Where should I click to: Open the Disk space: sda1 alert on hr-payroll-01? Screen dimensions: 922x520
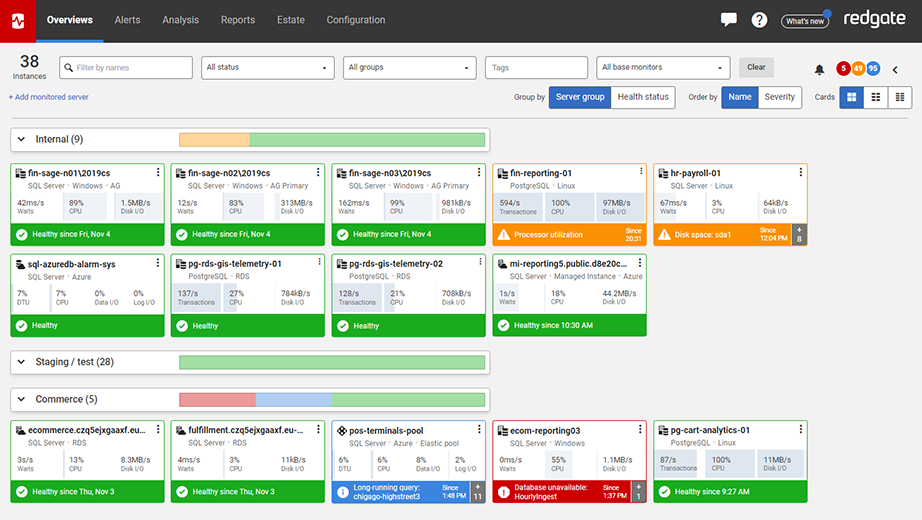pyautogui.click(x=723, y=235)
